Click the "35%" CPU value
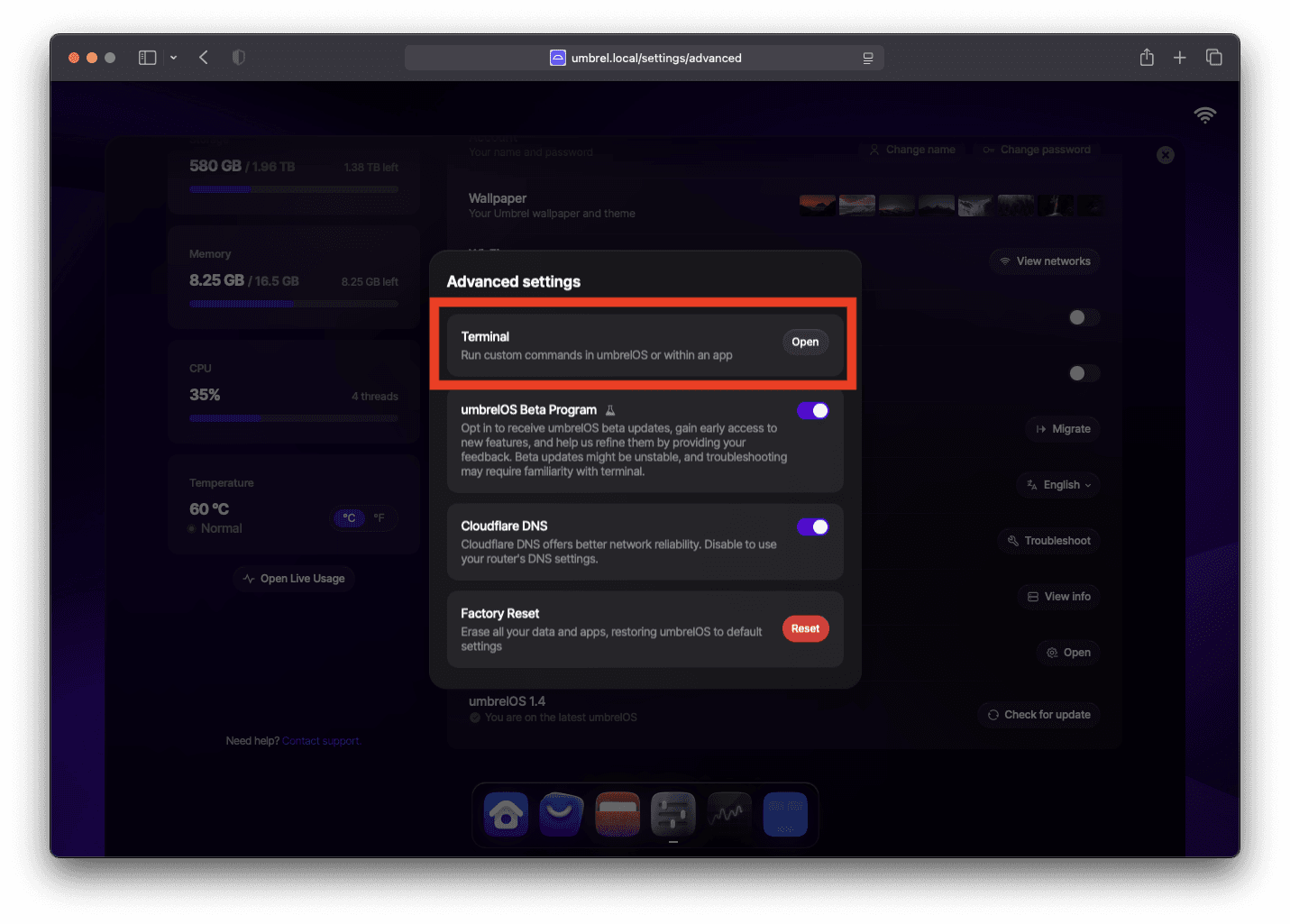This screenshot has height=924, width=1290. point(205,395)
